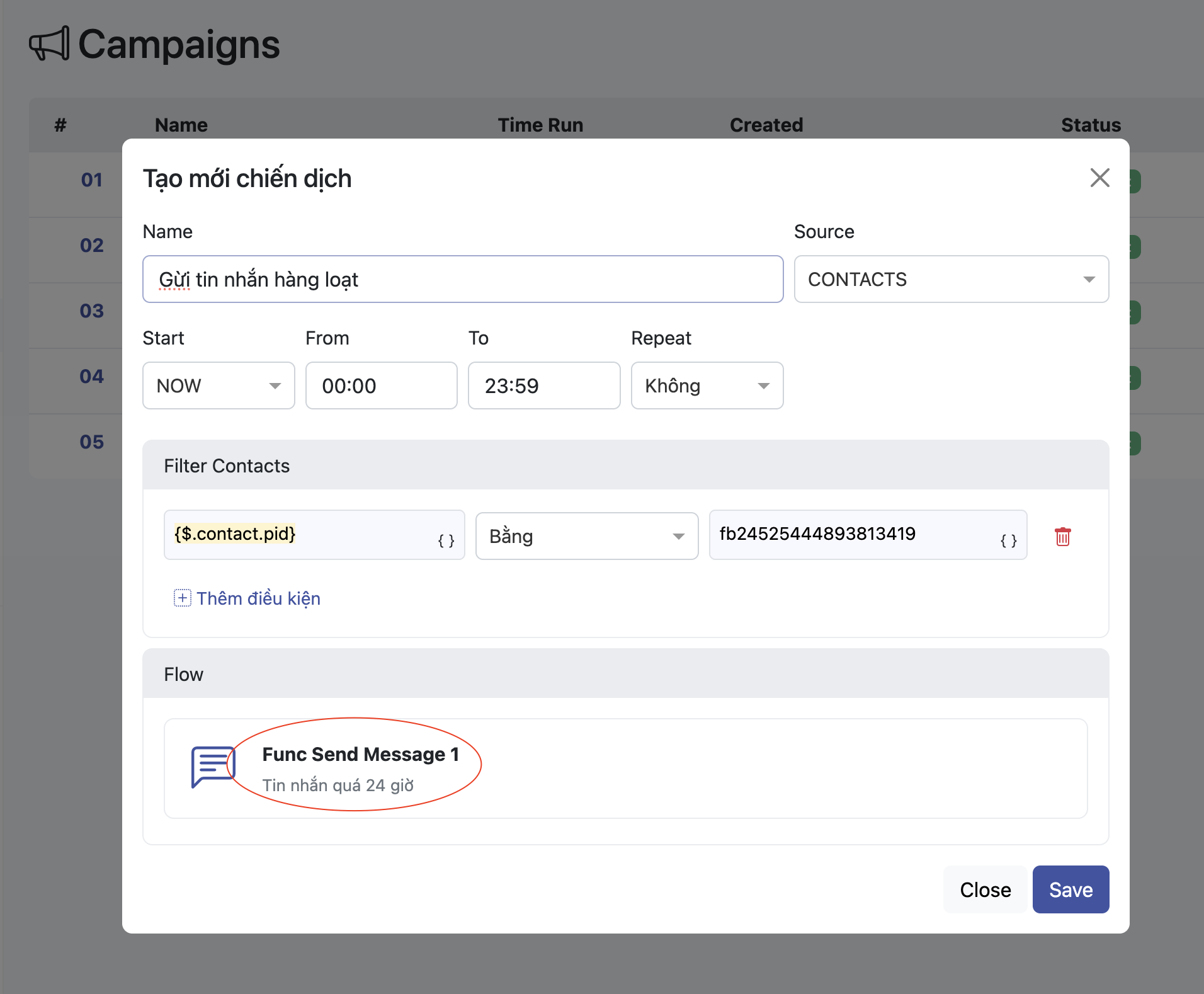
Task: Open the Repeat Không dropdown
Action: point(707,386)
